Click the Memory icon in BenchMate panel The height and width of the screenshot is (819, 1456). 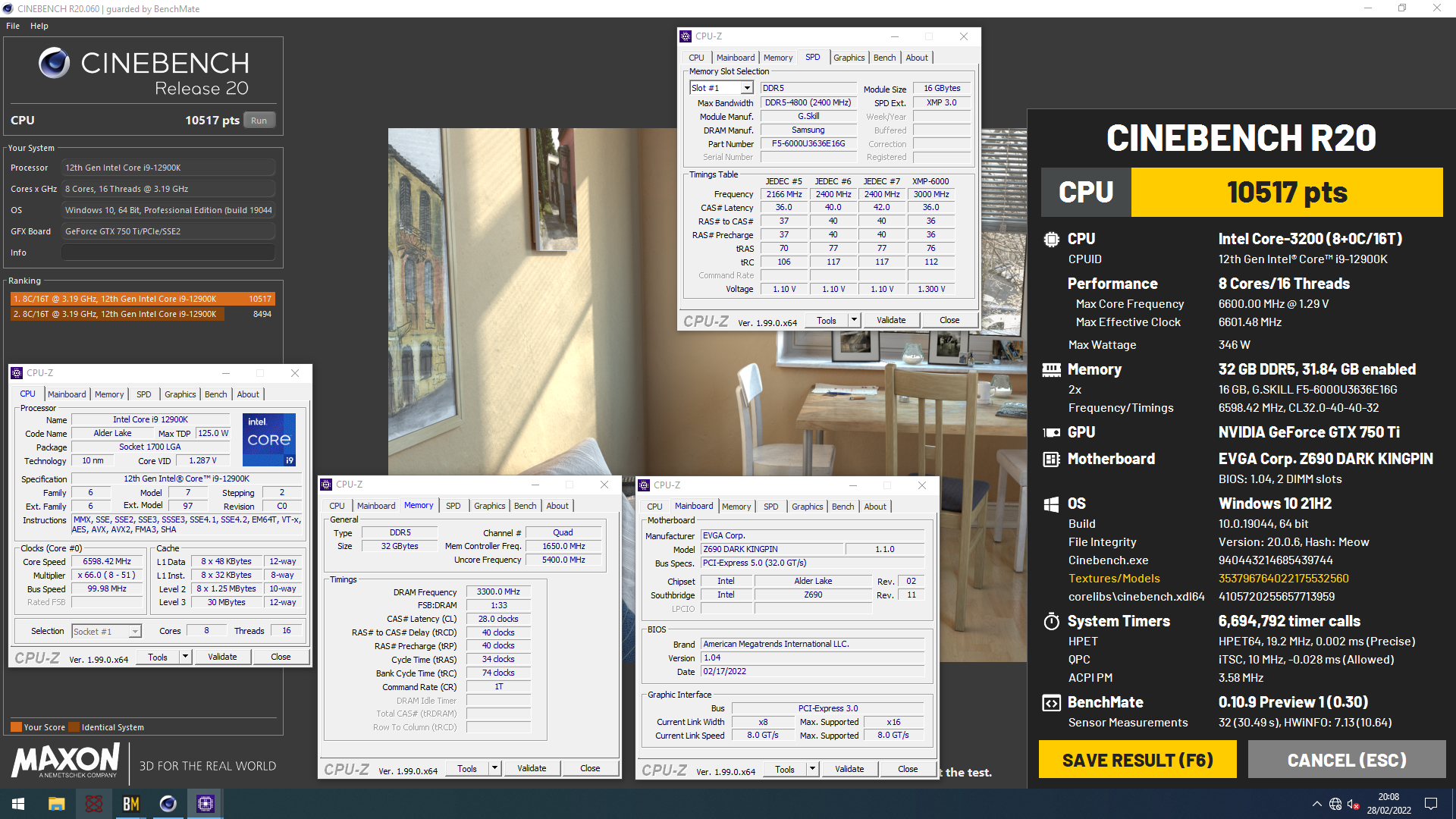coord(1051,369)
